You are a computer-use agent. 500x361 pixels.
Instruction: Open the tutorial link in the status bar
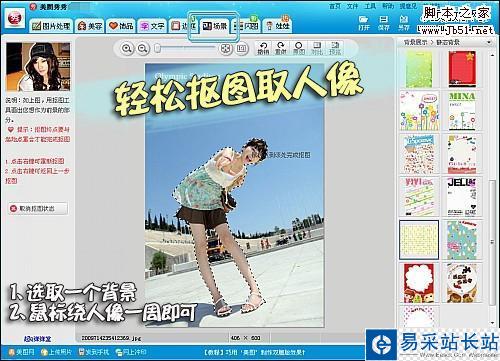[x=254, y=352]
